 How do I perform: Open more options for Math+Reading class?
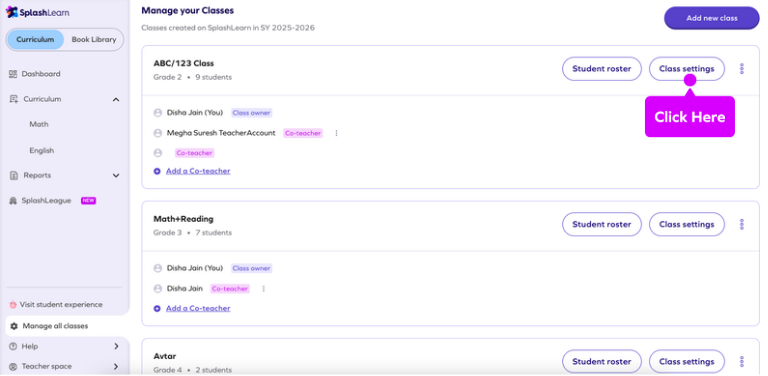pos(742,224)
